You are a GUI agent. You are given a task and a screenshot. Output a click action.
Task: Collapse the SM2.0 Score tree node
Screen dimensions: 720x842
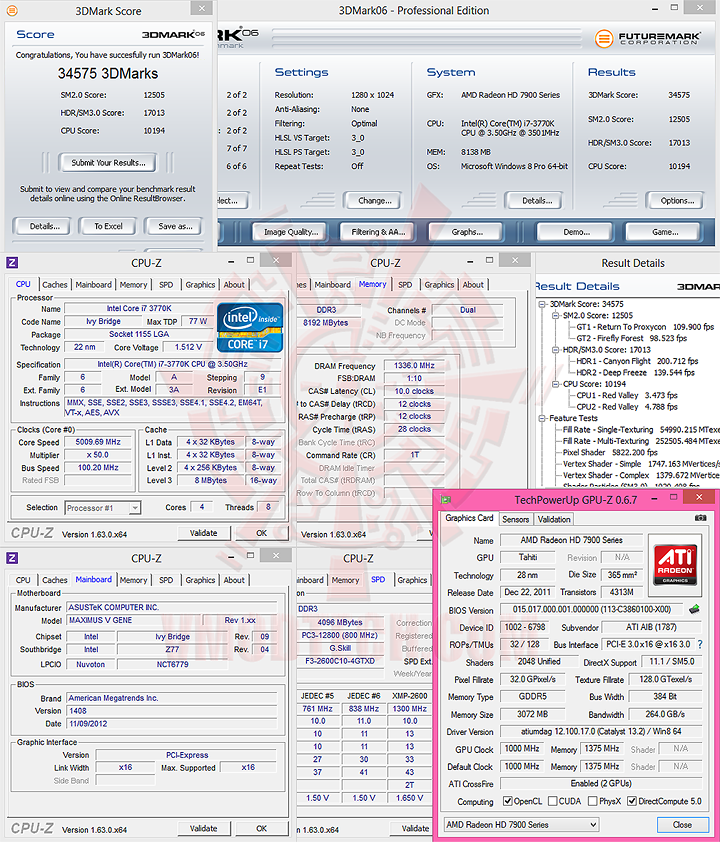click(x=555, y=315)
